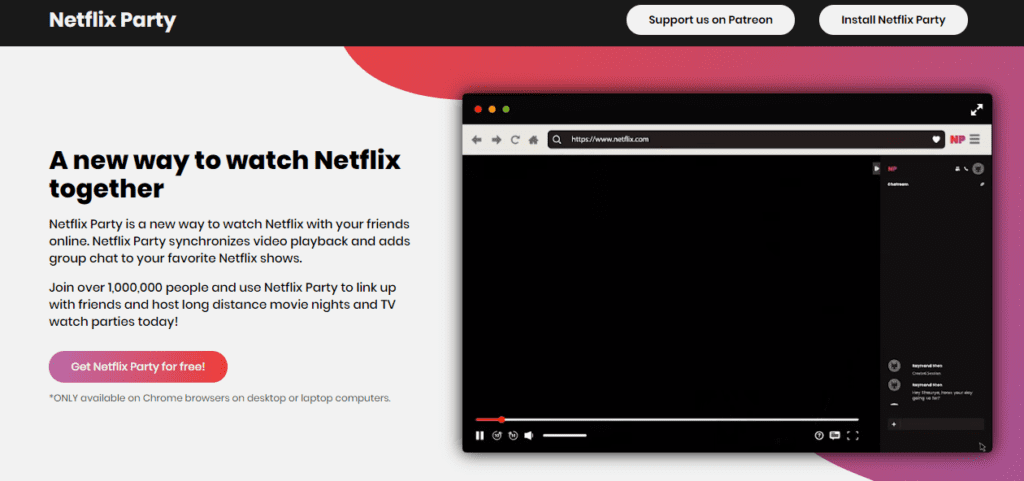This screenshot has width=1024, height=481.
Task: Click the red window dot in mock browser
Action: click(x=478, y=109)
